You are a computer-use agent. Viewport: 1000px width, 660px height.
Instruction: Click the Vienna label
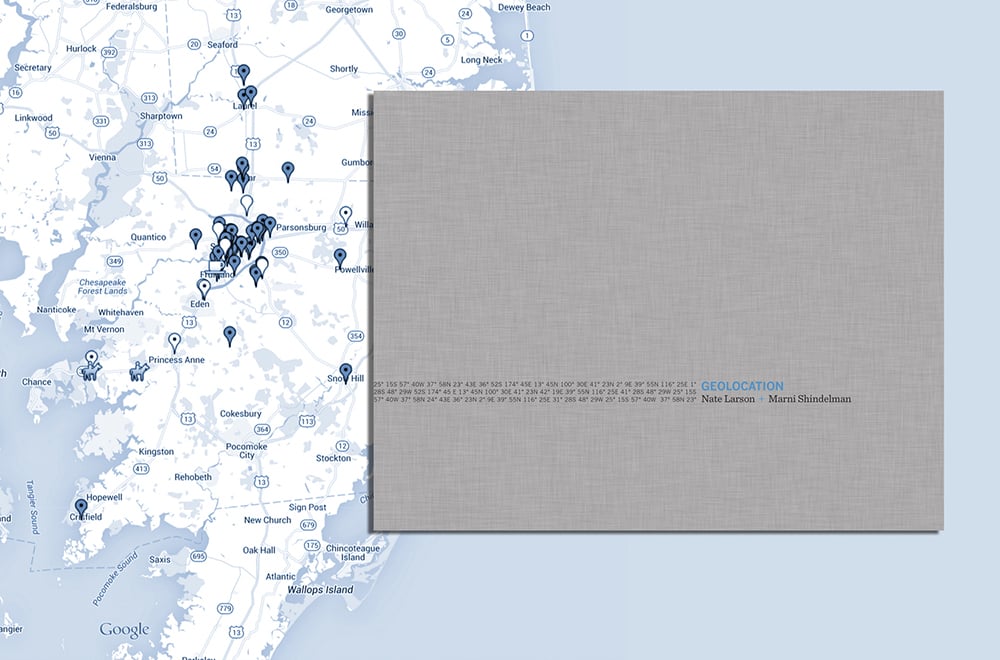pyautogui.click(x=102, y=158)
